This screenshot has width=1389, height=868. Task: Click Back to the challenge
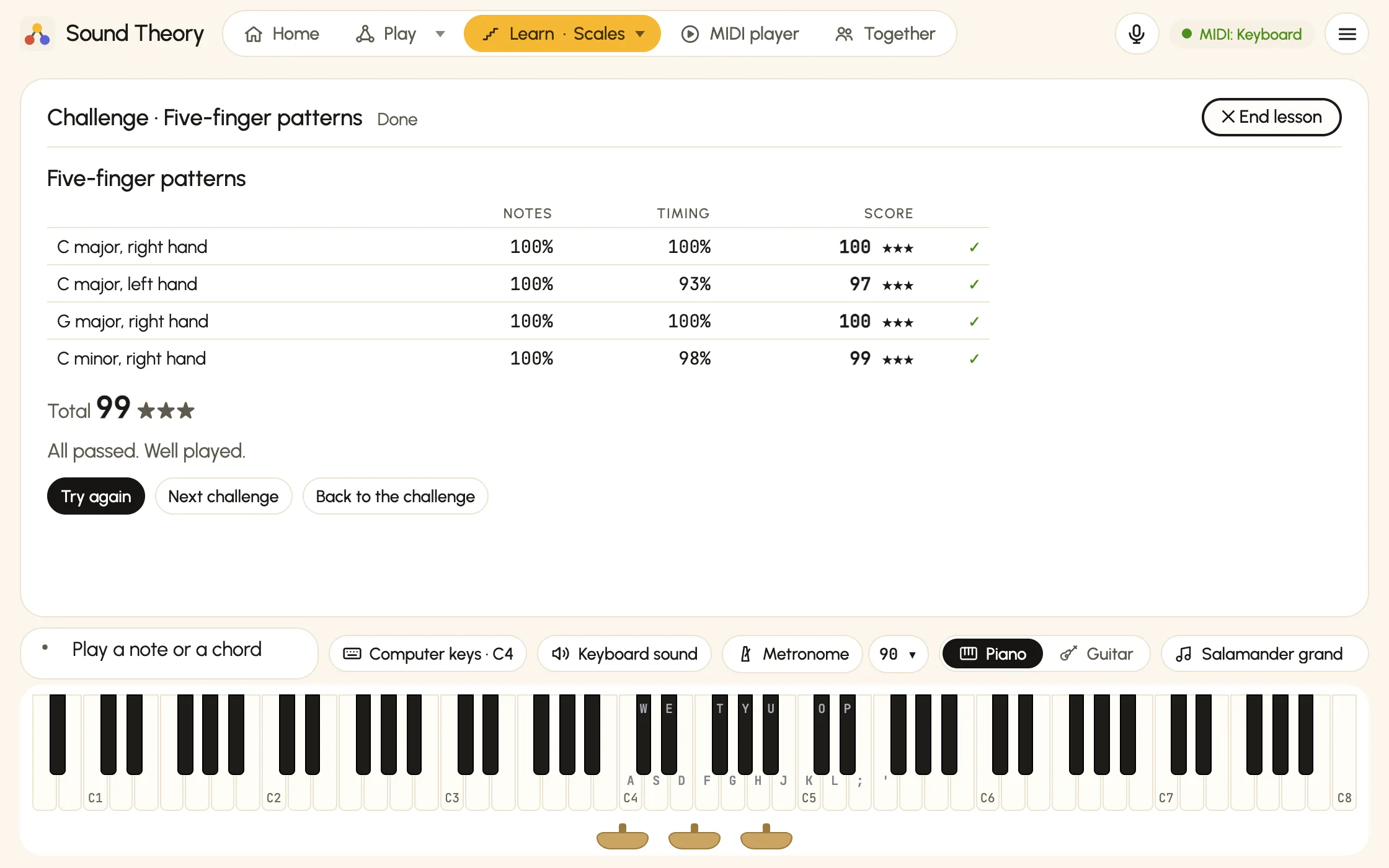[x=395, y=496]
